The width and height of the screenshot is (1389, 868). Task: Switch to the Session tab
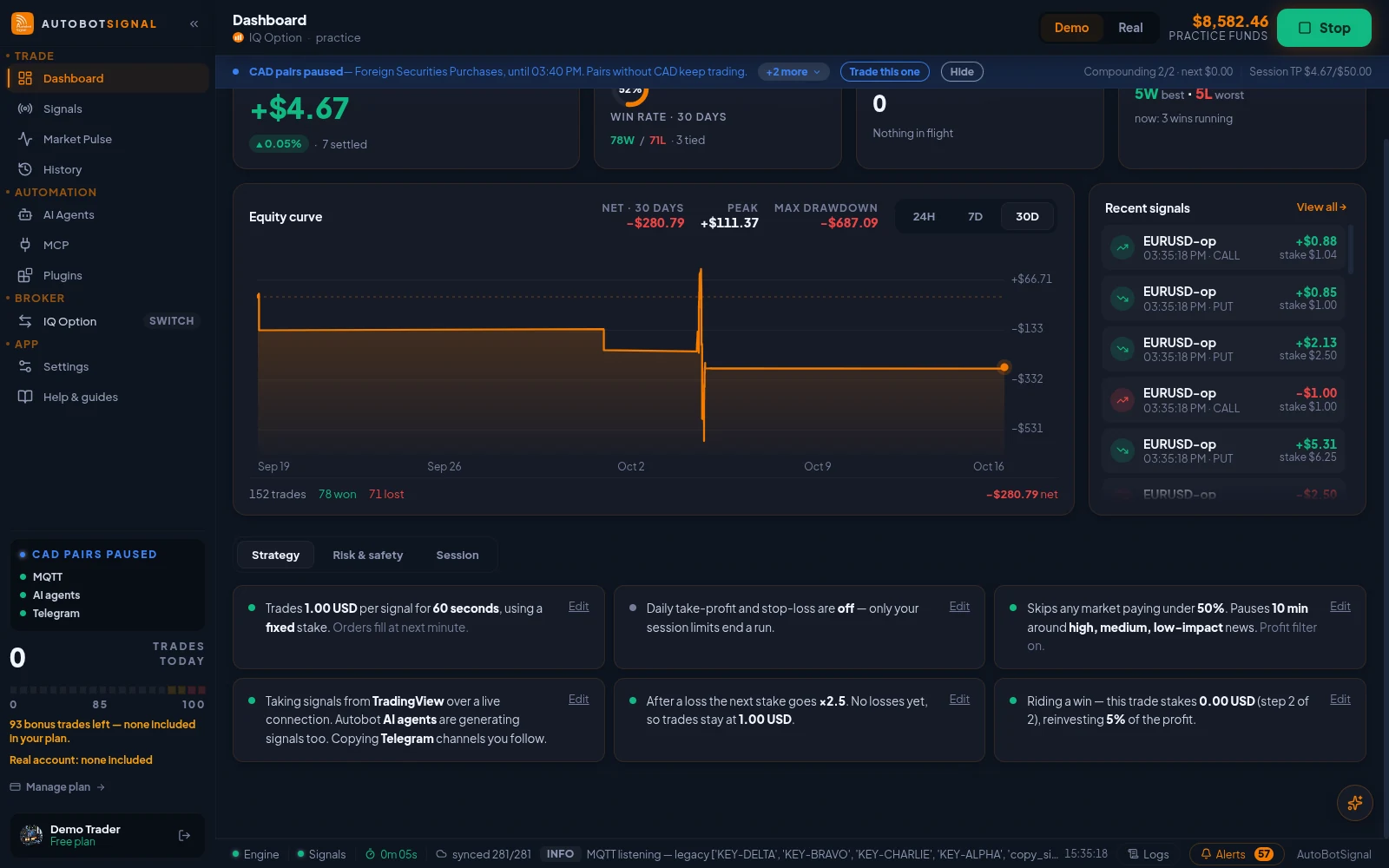[x=458, y=556]
